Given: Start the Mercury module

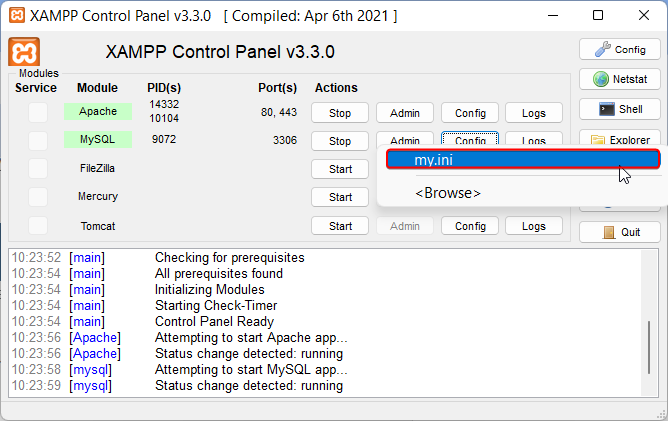Looking at the screenshot, I should (x=340, y=197).
